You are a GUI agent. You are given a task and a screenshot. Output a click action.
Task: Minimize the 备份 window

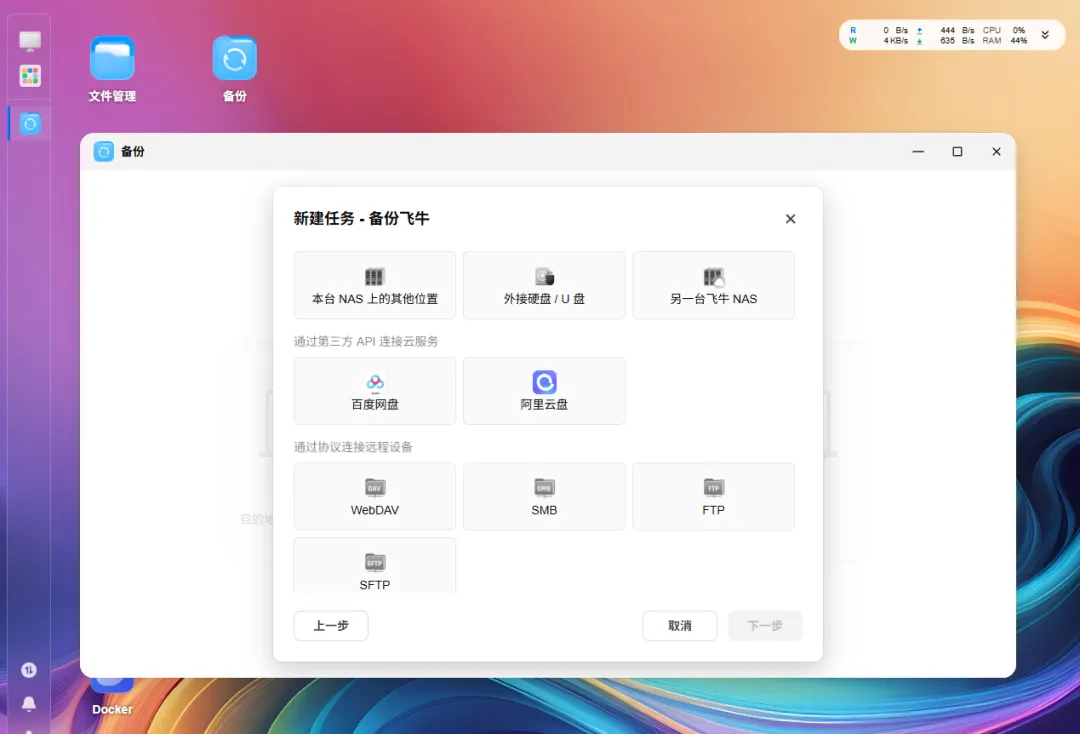tap(918, 151)
